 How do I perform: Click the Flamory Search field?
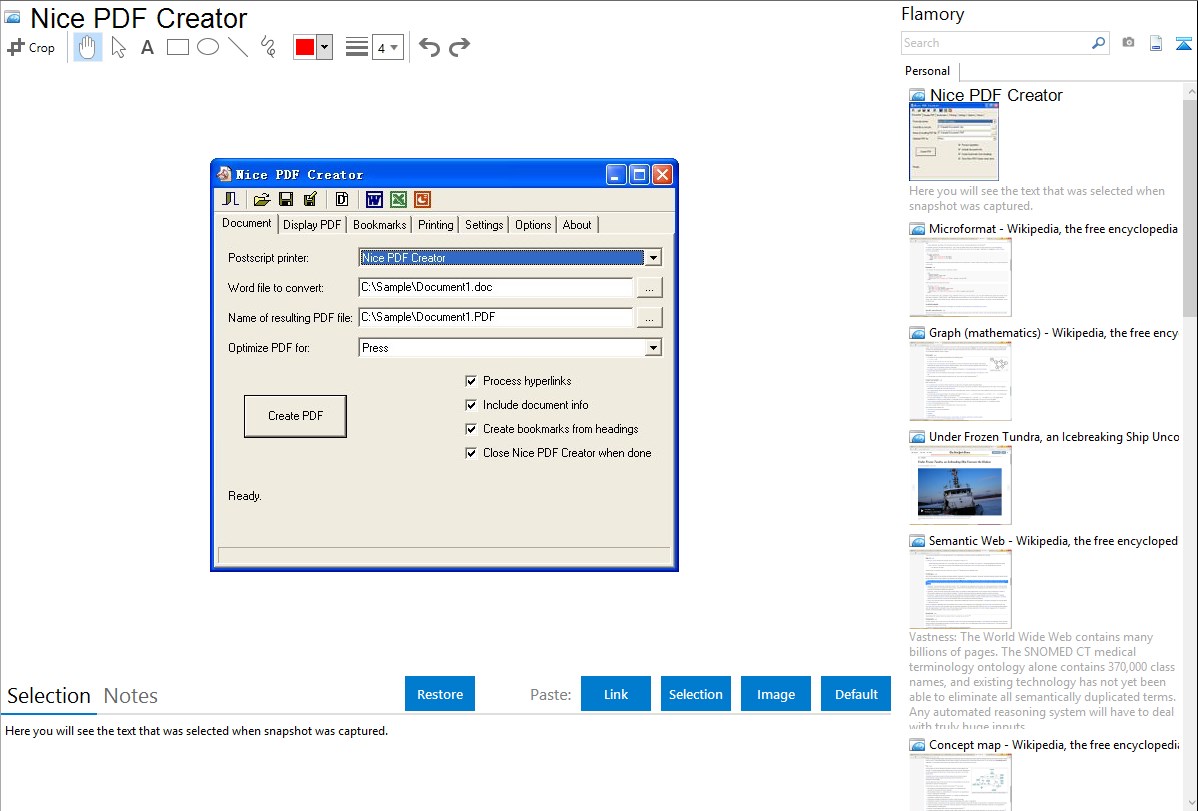[996, 43]
